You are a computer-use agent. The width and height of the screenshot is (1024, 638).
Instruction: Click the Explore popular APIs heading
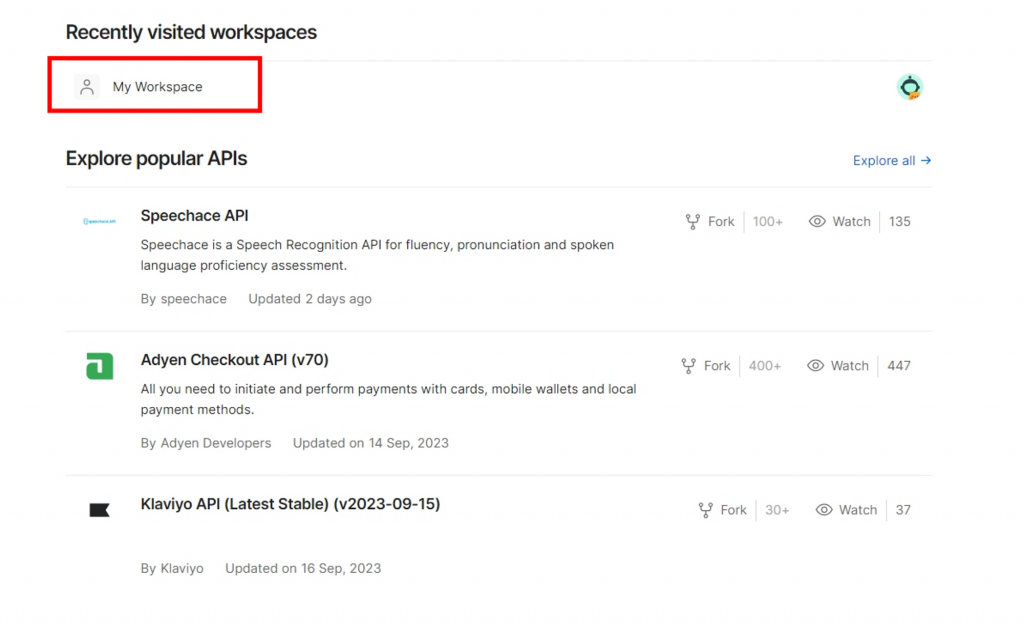pos(156,159)
